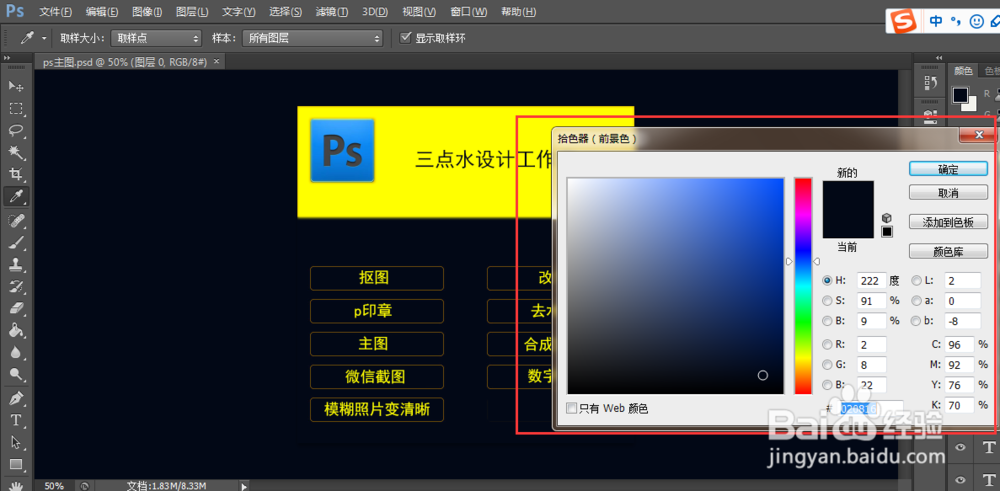
Task: Click 添加到色板 button
Action: click(948, 222)
